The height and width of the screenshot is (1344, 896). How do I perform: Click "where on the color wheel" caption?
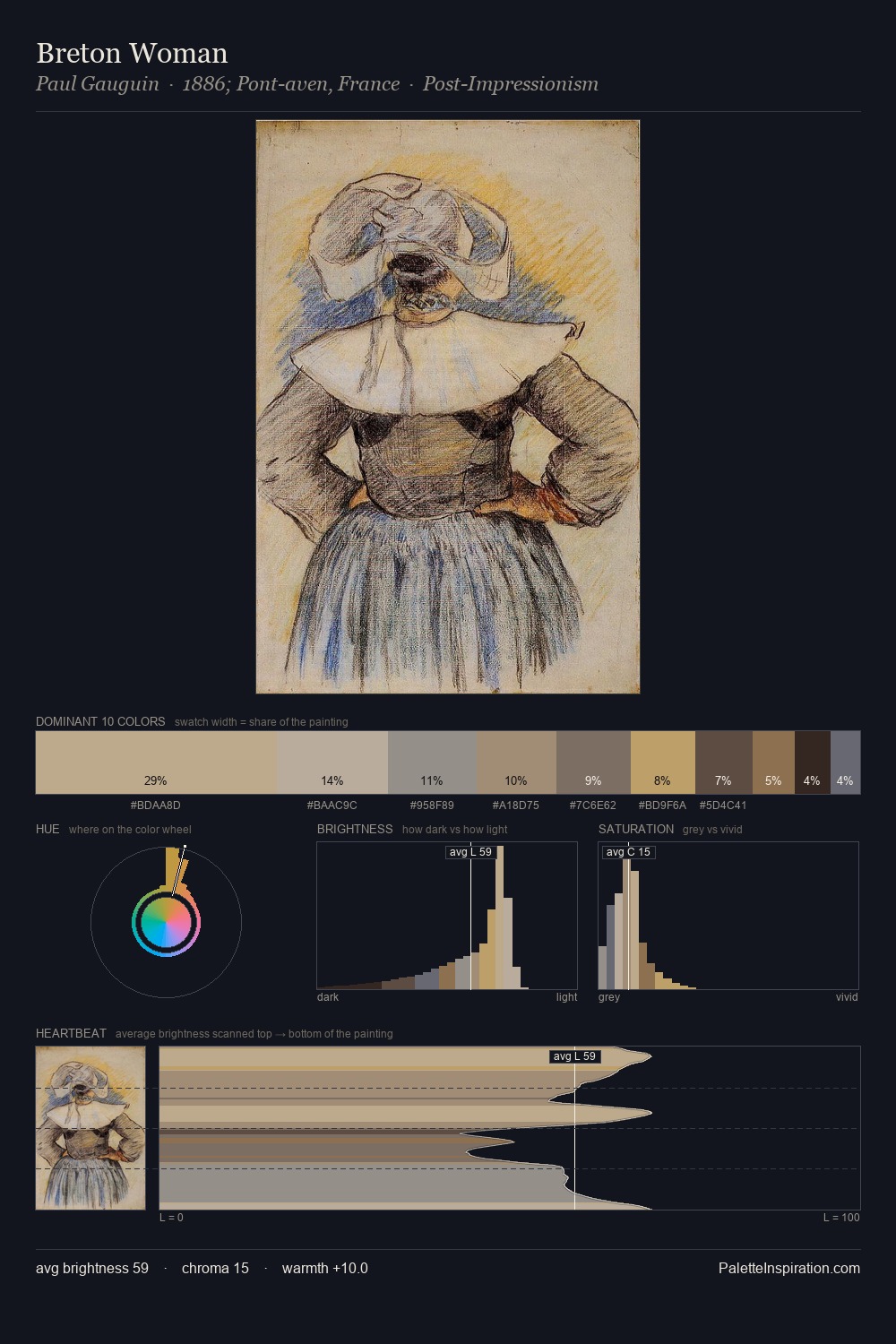pyautogui.click(x=130, y=830)
